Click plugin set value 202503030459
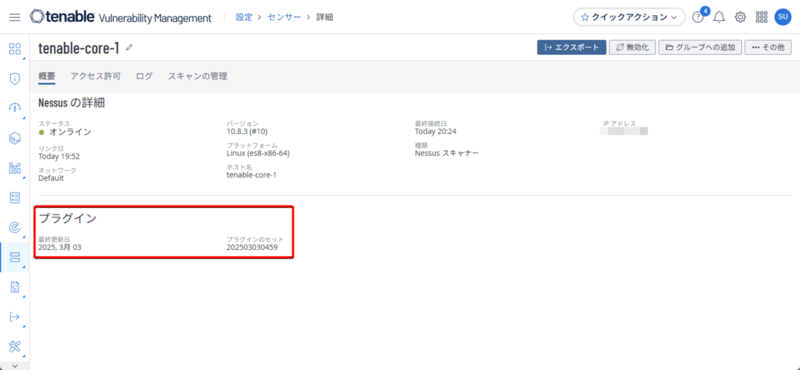 253,247
